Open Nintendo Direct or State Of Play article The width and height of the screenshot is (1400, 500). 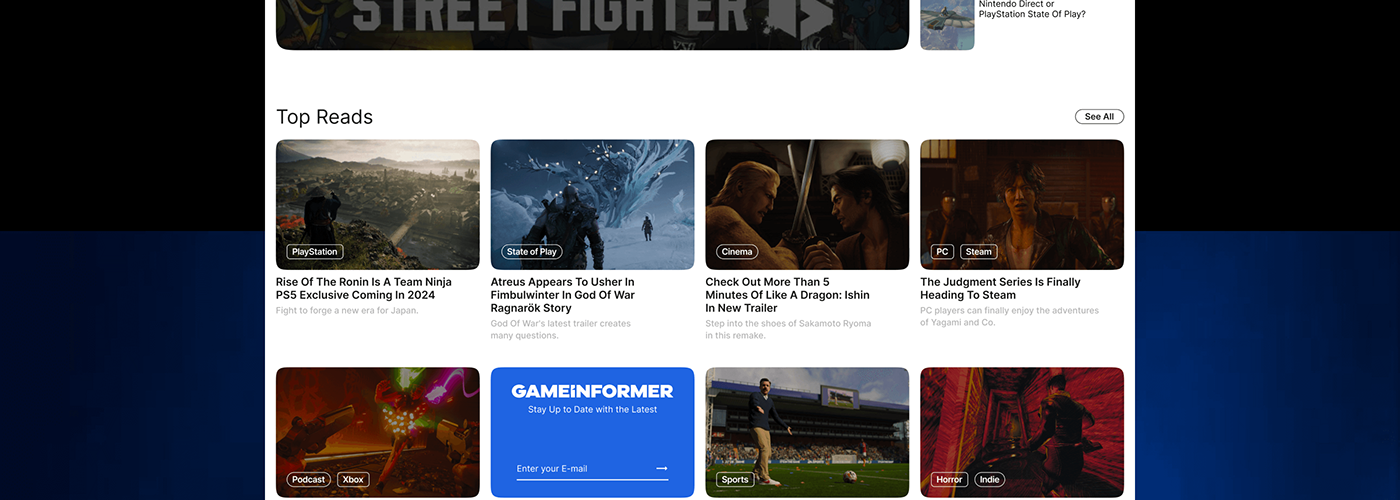coord(1032,9)
